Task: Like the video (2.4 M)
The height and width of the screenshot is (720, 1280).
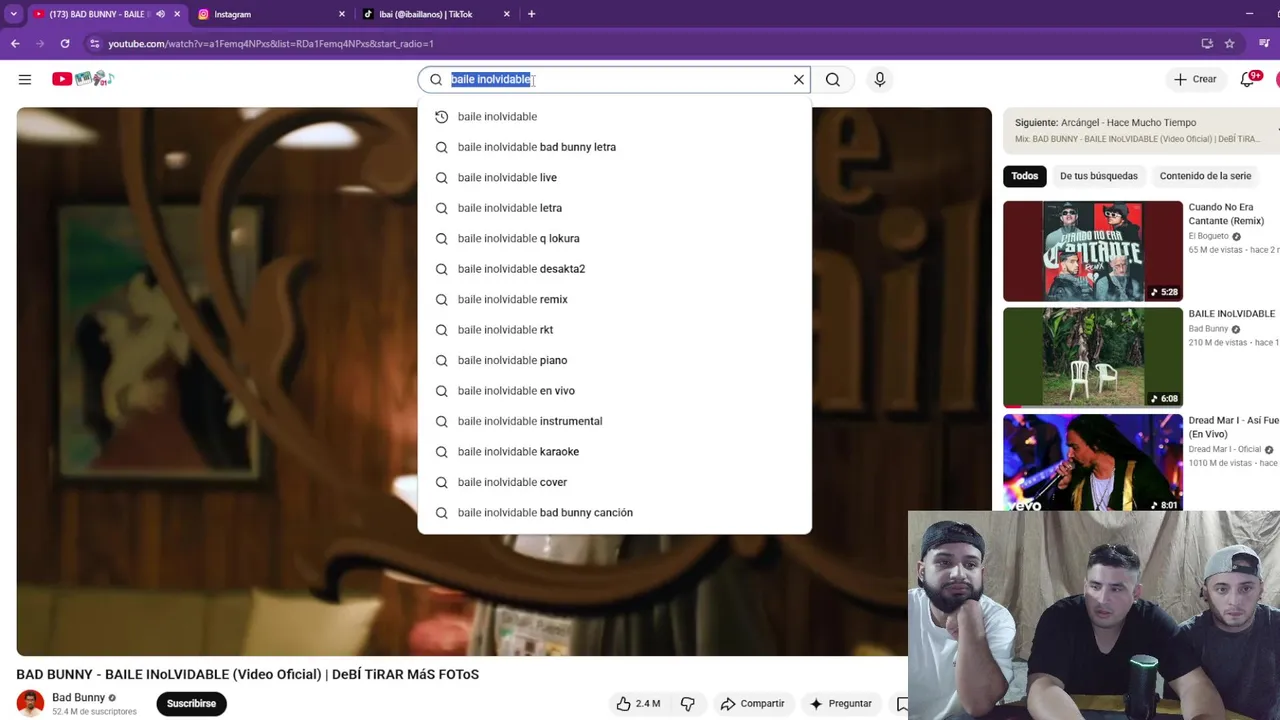Action: click(638, 704)
